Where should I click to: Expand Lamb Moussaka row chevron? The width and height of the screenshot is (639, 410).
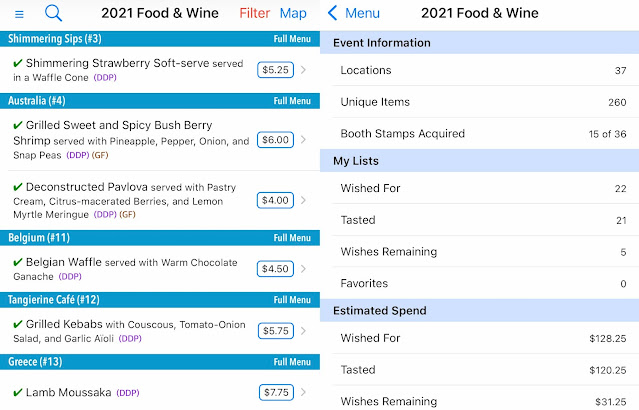(303, 393)
